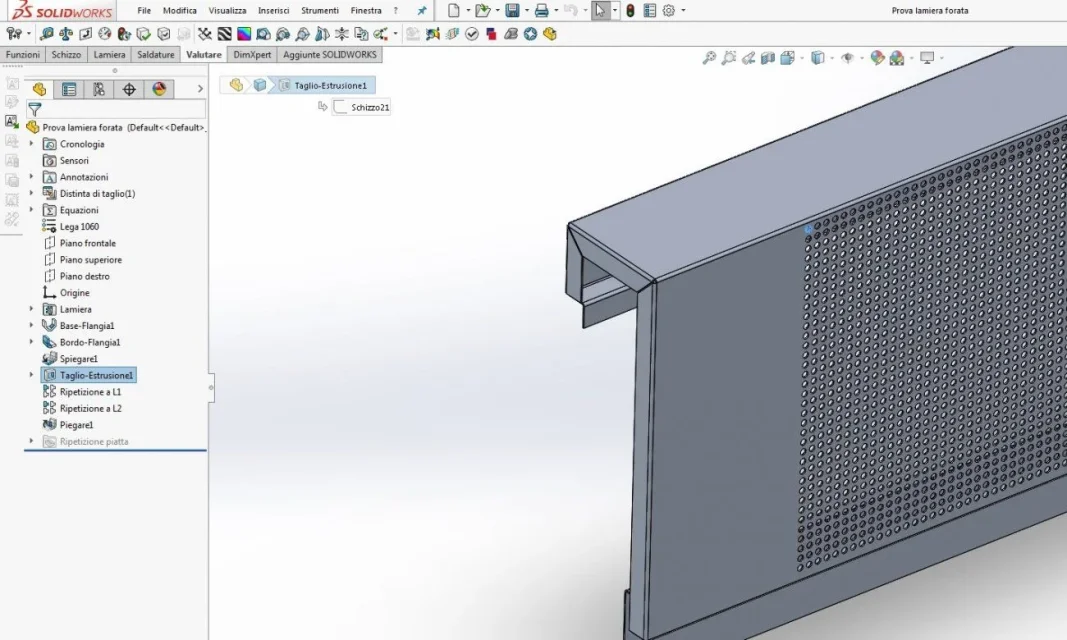This screenshot has width=1067, height=640.
Task: Open the Strumenti menu
Action: 320,10
